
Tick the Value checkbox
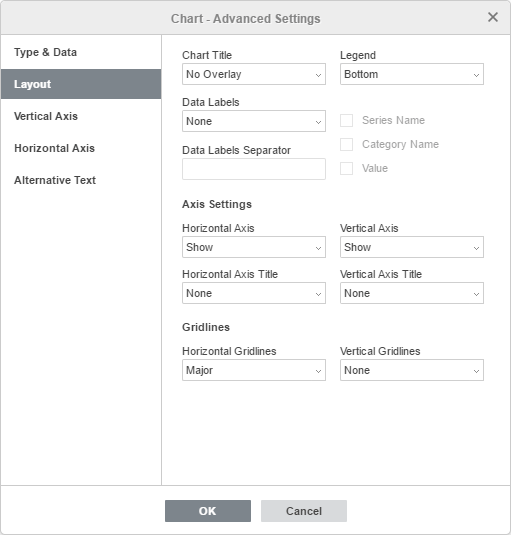[346, 168]
